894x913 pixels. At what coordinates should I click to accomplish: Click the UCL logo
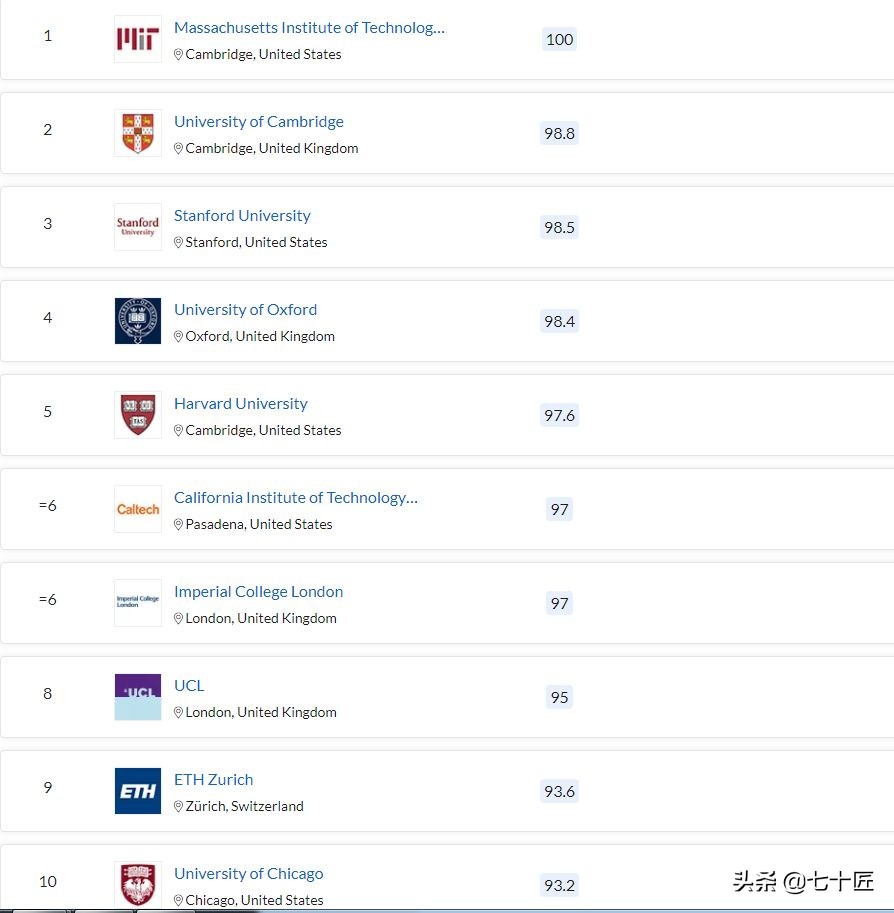[x=137, y=696]
